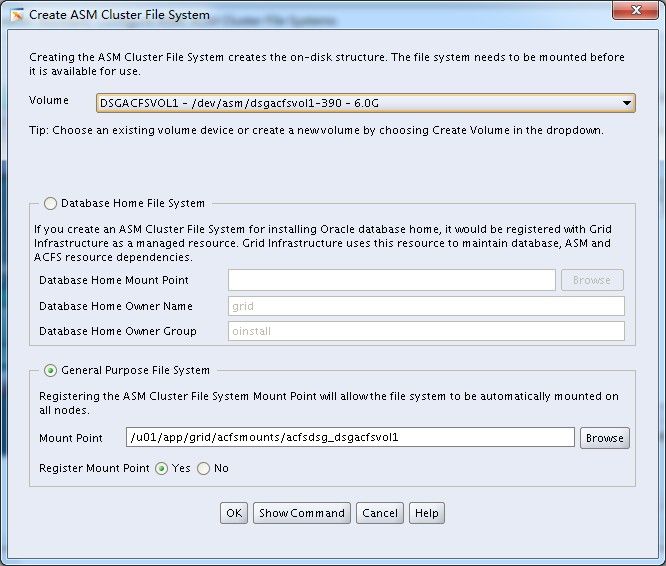The width and height of the screenshot is (666, 566).
Task: Click the Database Home Owner Name field
Action: (x=426, y=306)
